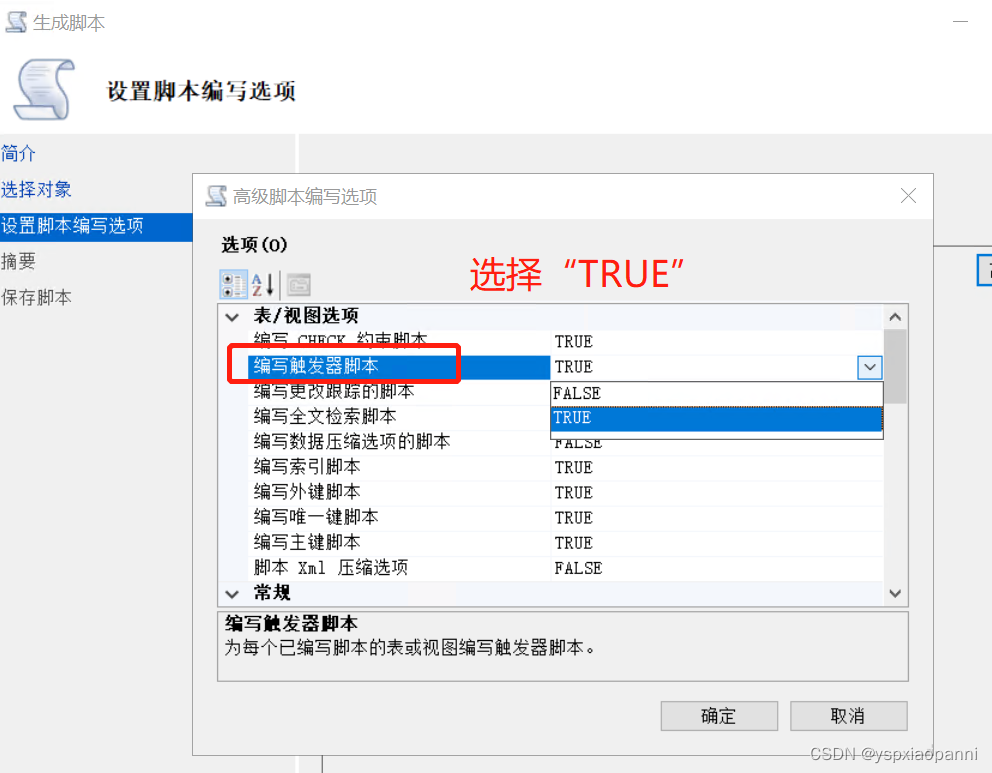992x773 pixels.
Task: Open the 简介 wizard page
Action: click(18, 153)
